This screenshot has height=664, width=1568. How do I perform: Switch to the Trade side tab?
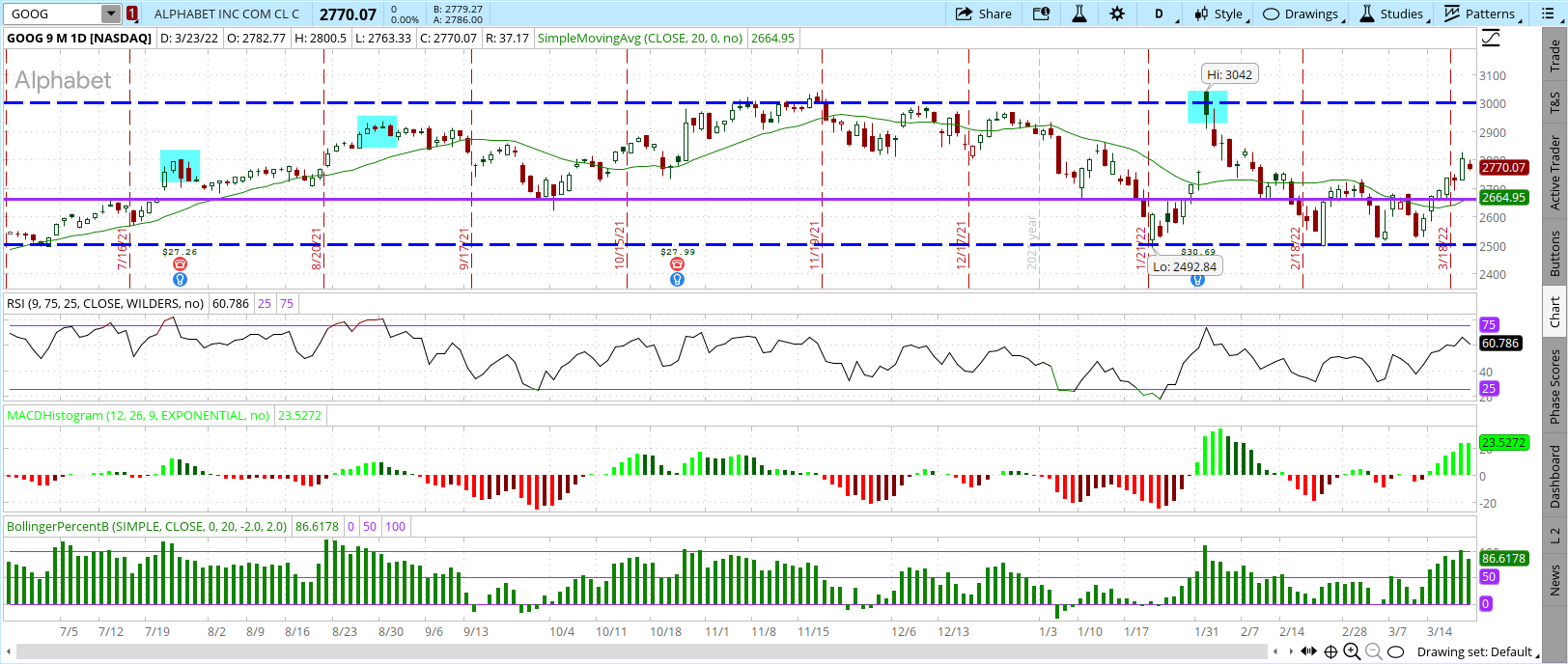[1554, 56]
